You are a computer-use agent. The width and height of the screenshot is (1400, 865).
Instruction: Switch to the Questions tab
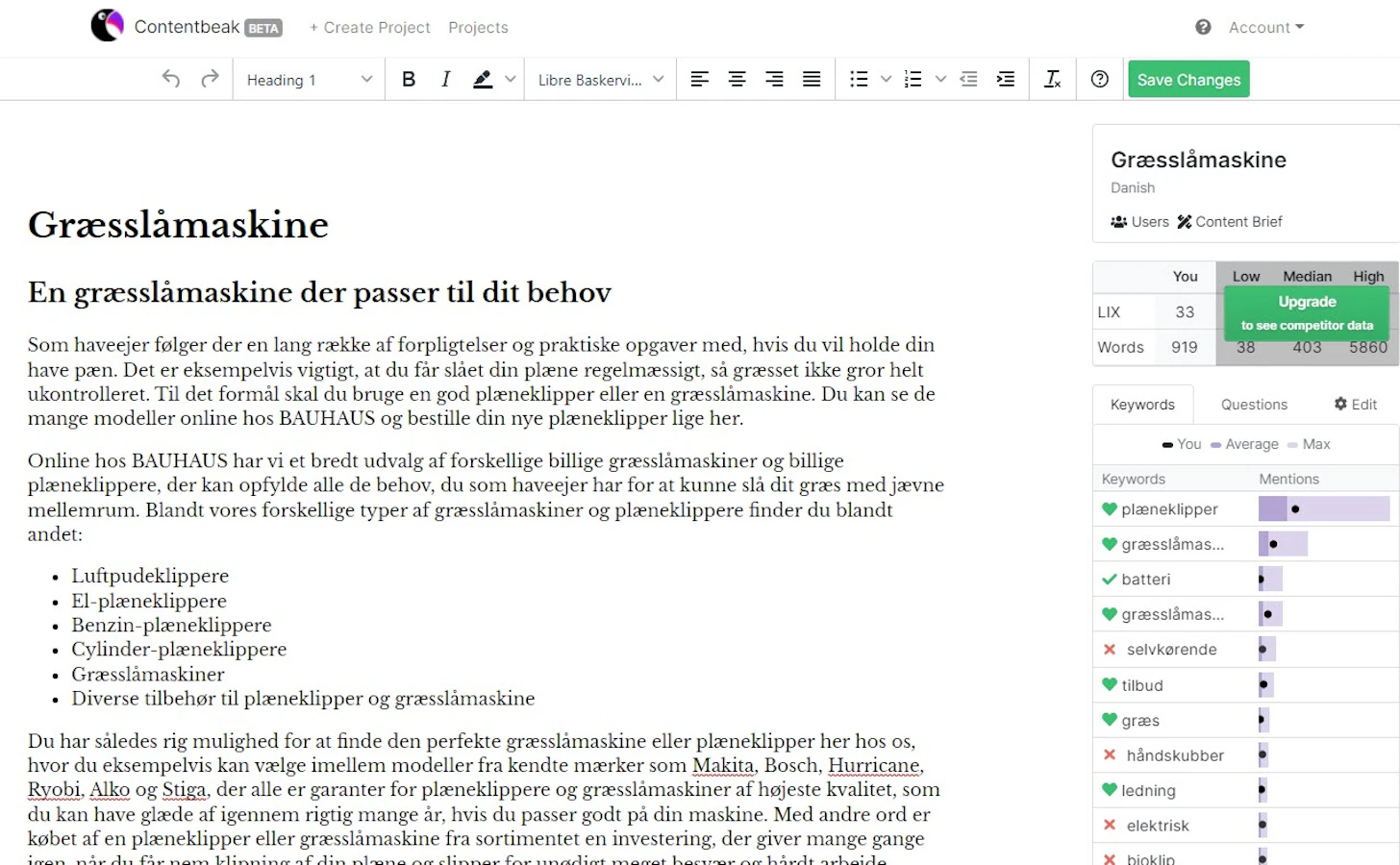(x=1254, y=405)
